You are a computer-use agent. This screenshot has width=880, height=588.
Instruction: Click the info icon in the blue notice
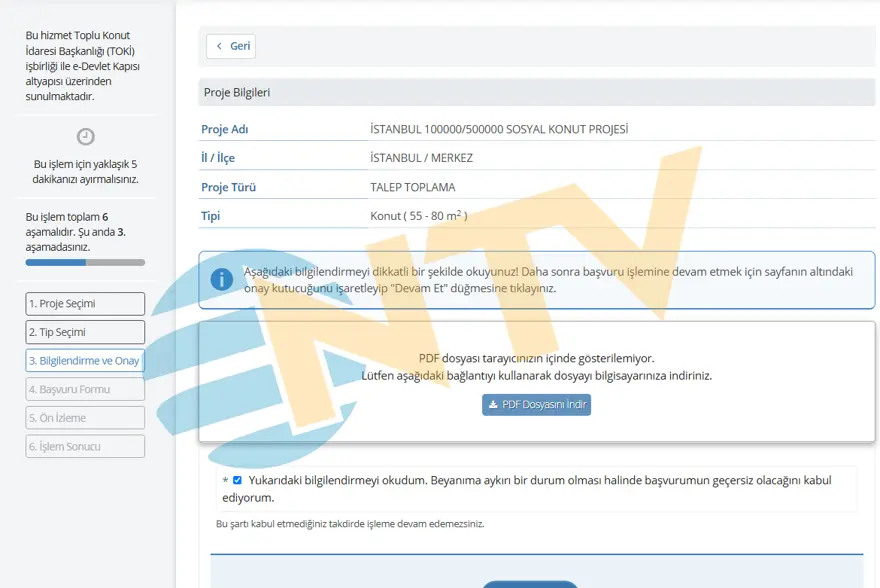pos(220,280)
